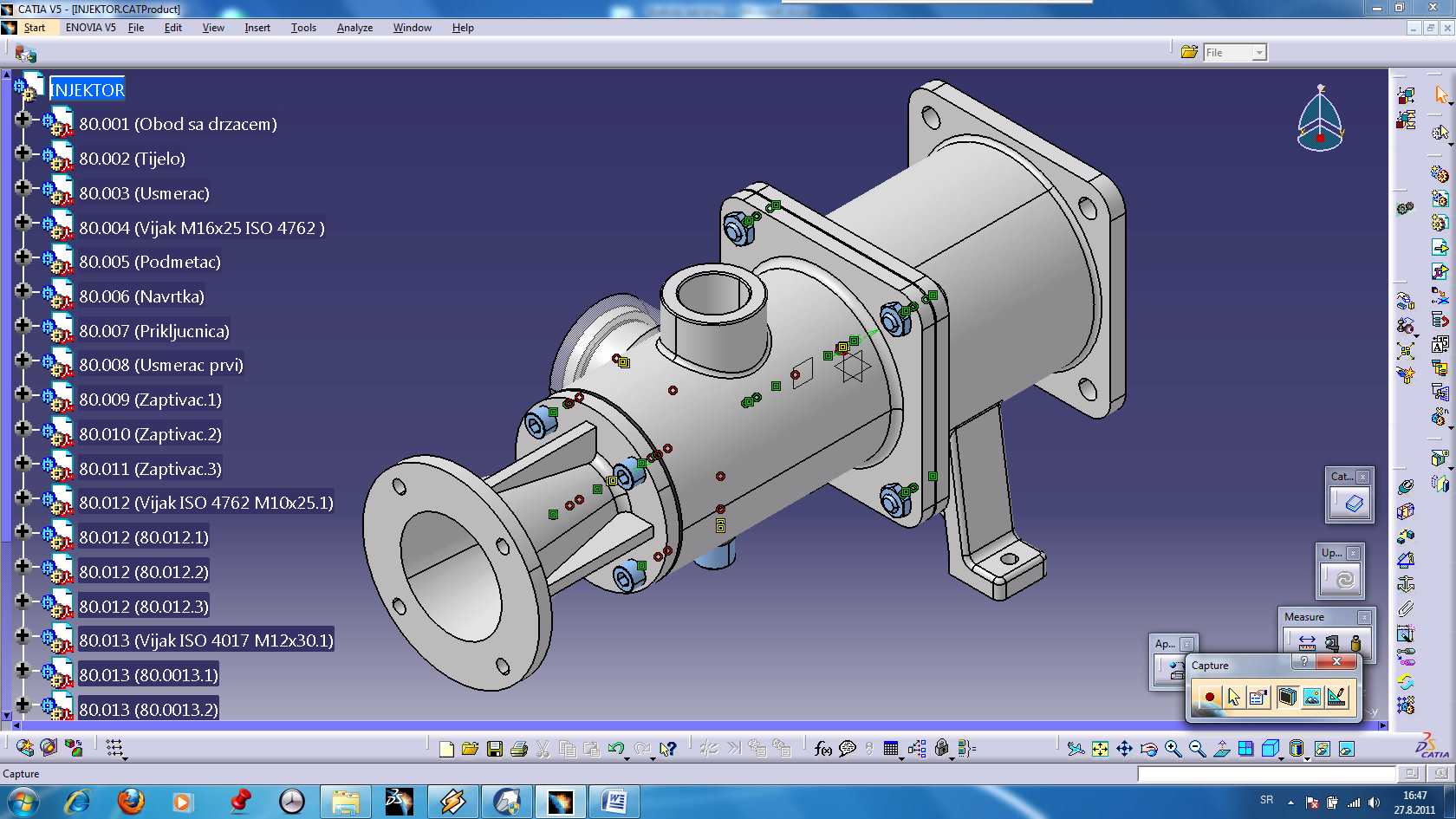The image size is (1456, 819).
Task: Click Update All icon in Up... toolbar
Action: 1344,579
